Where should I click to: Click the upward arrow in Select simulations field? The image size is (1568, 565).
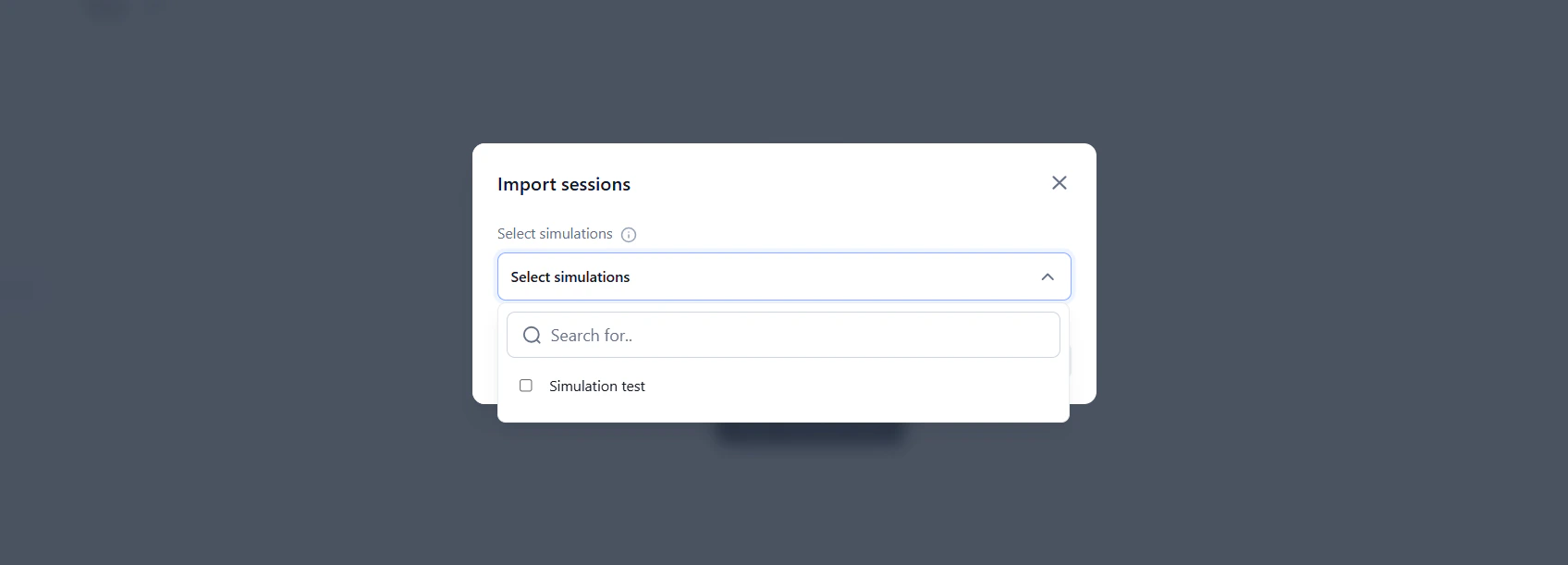pyautogui.click(x=1047, y=276)
